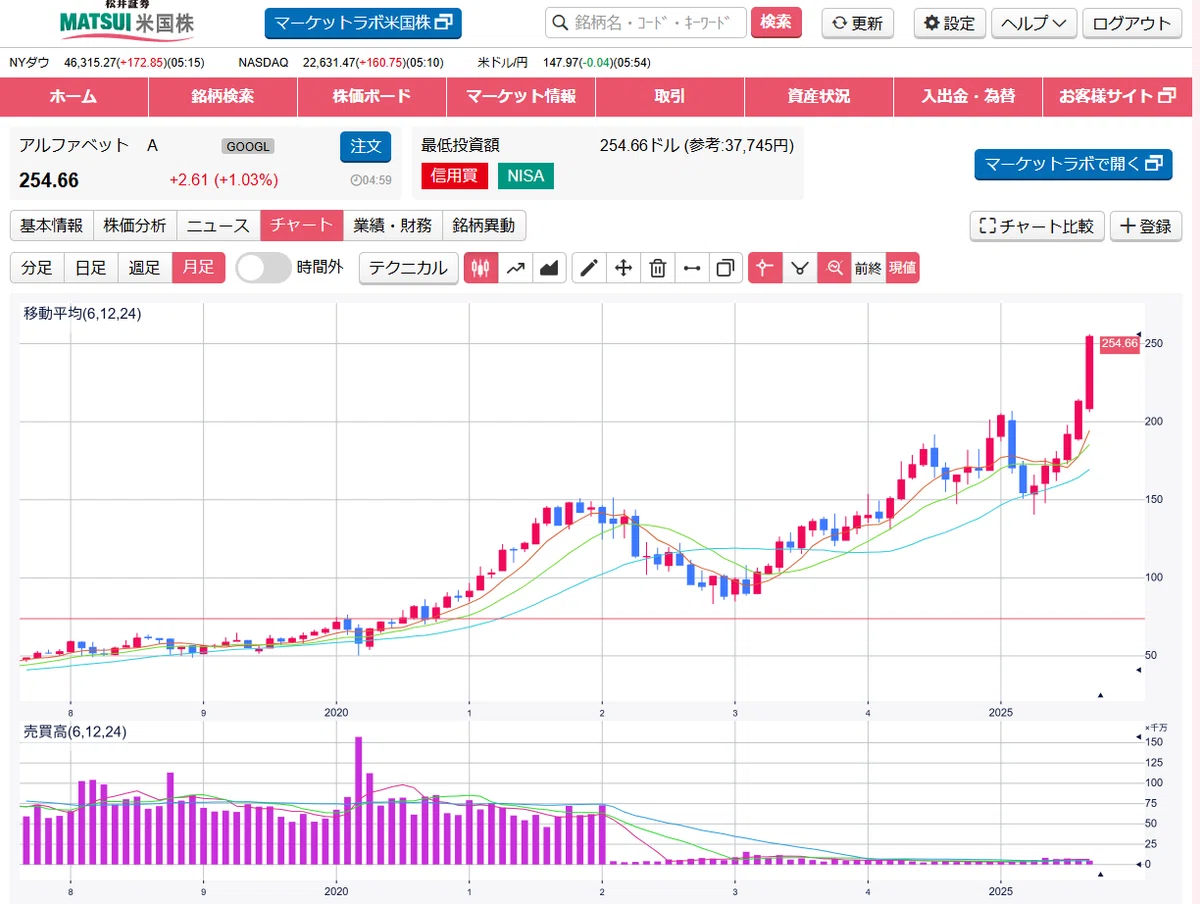Toggle the 前終 previous close line button
Image resolution: width=1200 pixels, height=904 pixels.
[867, 268]
